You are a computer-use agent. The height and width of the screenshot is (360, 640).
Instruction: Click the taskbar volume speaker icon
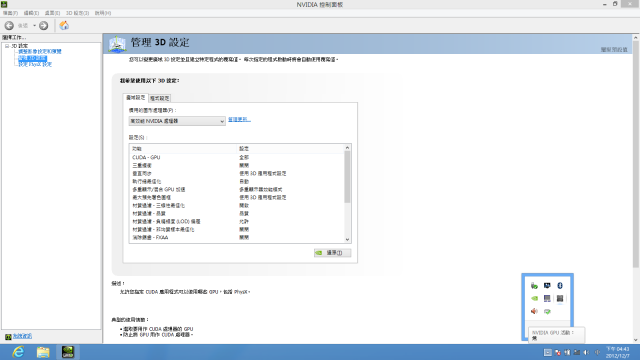(587, 352)
